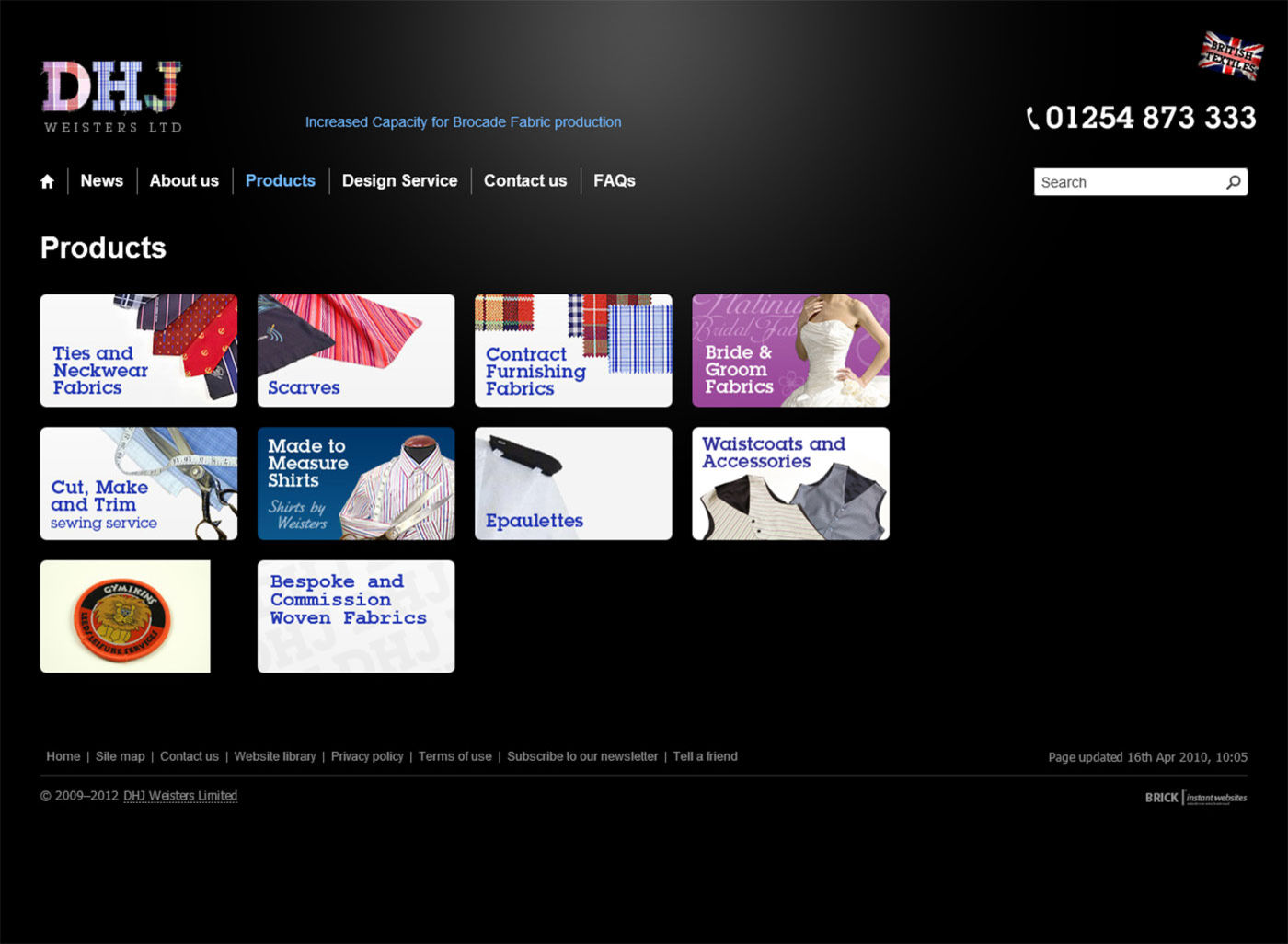Click the search magnifier icon
Viewport: 1288px width, 944px height.
[x=1233, y=181]
